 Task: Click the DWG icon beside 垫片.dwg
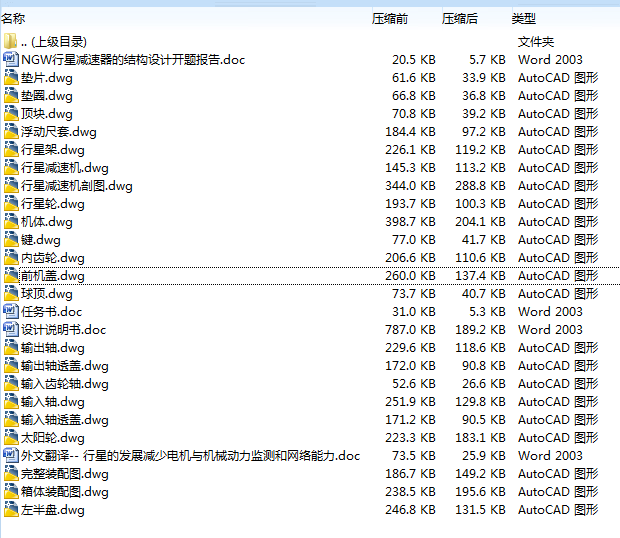pos(11,77)
